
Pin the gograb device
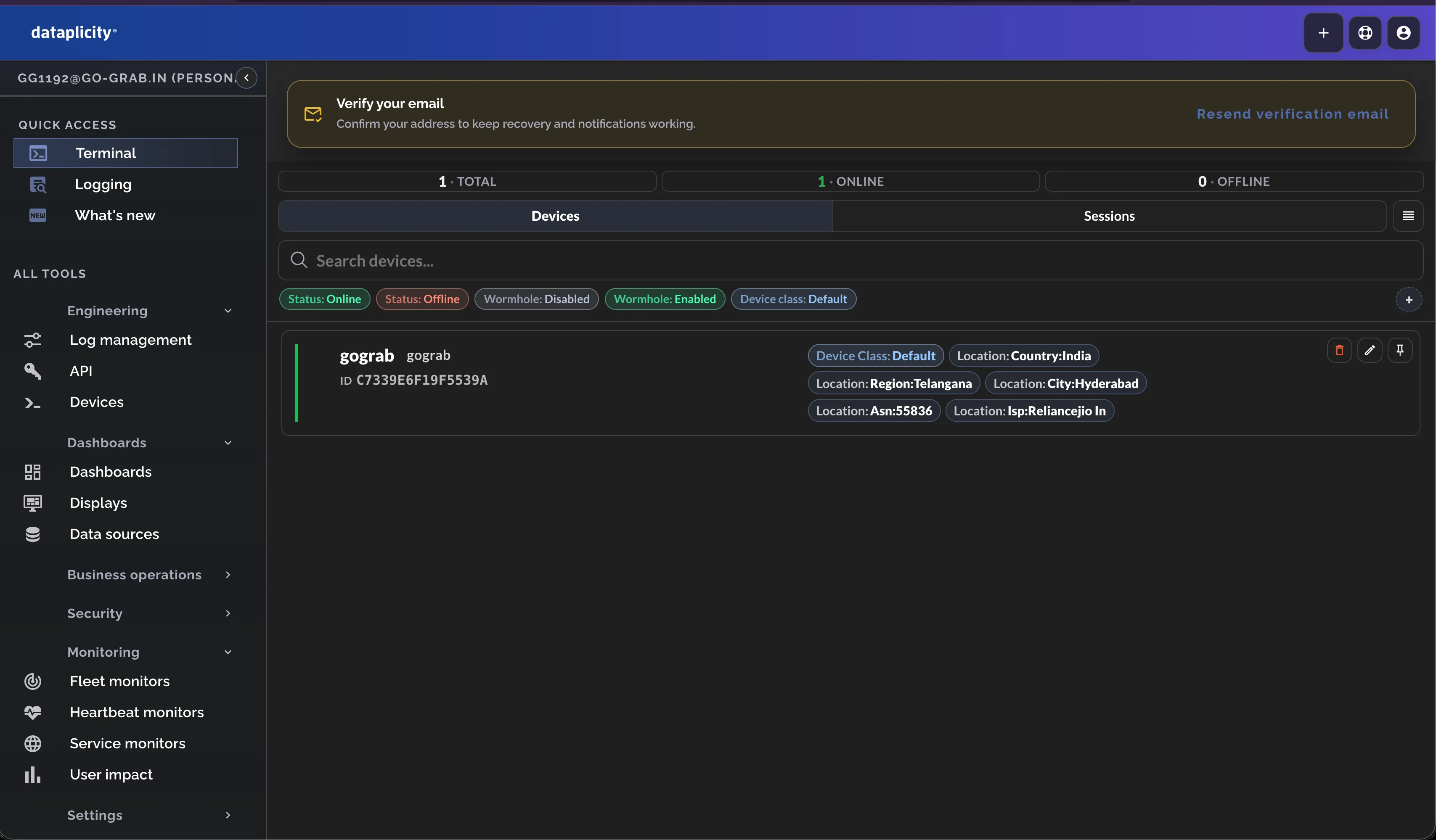click(x=1399, y=350)
